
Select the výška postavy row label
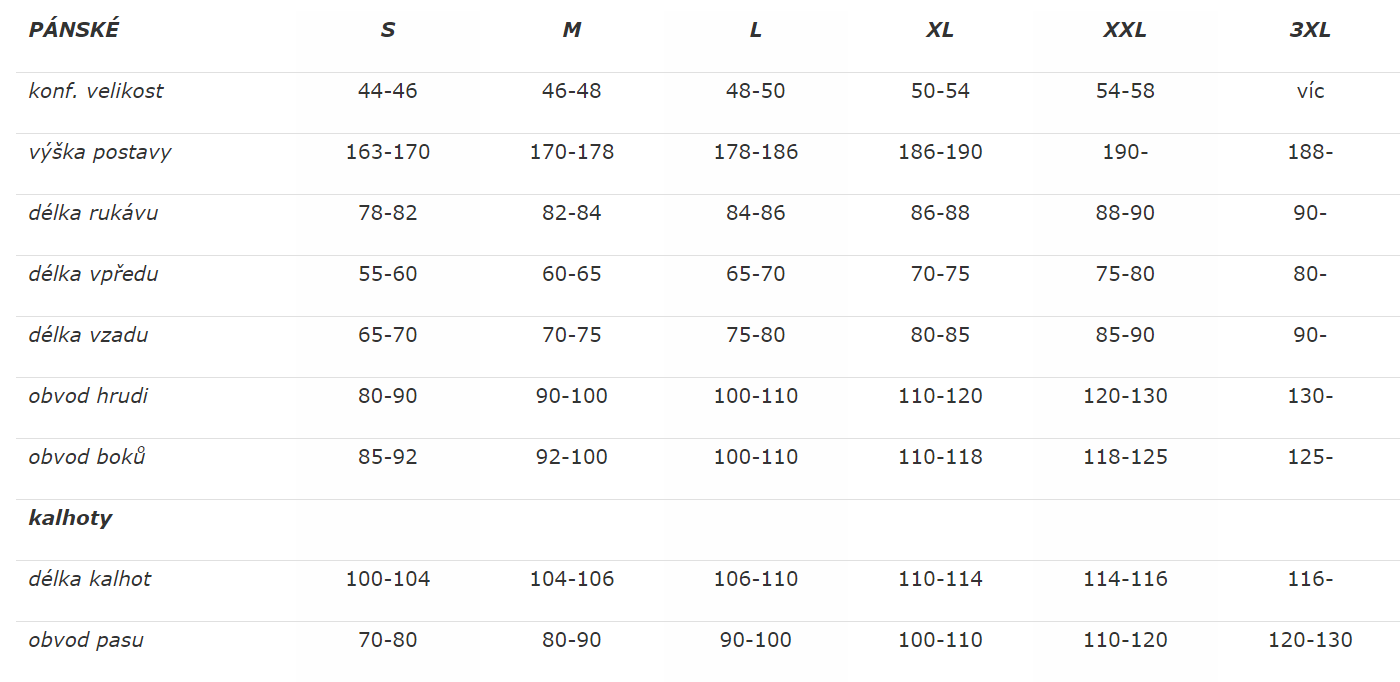click(100, 152)
